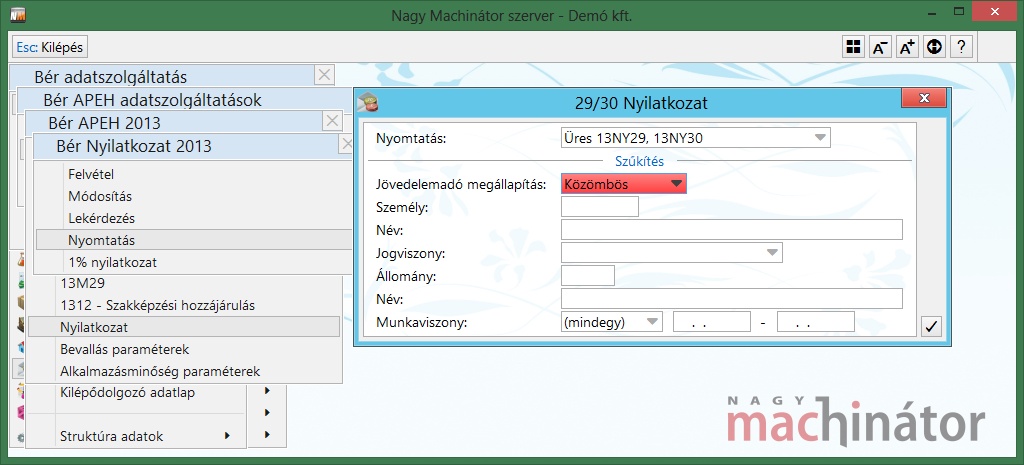Open the Jövedelemadó megállapítás Közömbös dropdown
Viewport: 1024px width, 465px height.
(x=624, y=184)
